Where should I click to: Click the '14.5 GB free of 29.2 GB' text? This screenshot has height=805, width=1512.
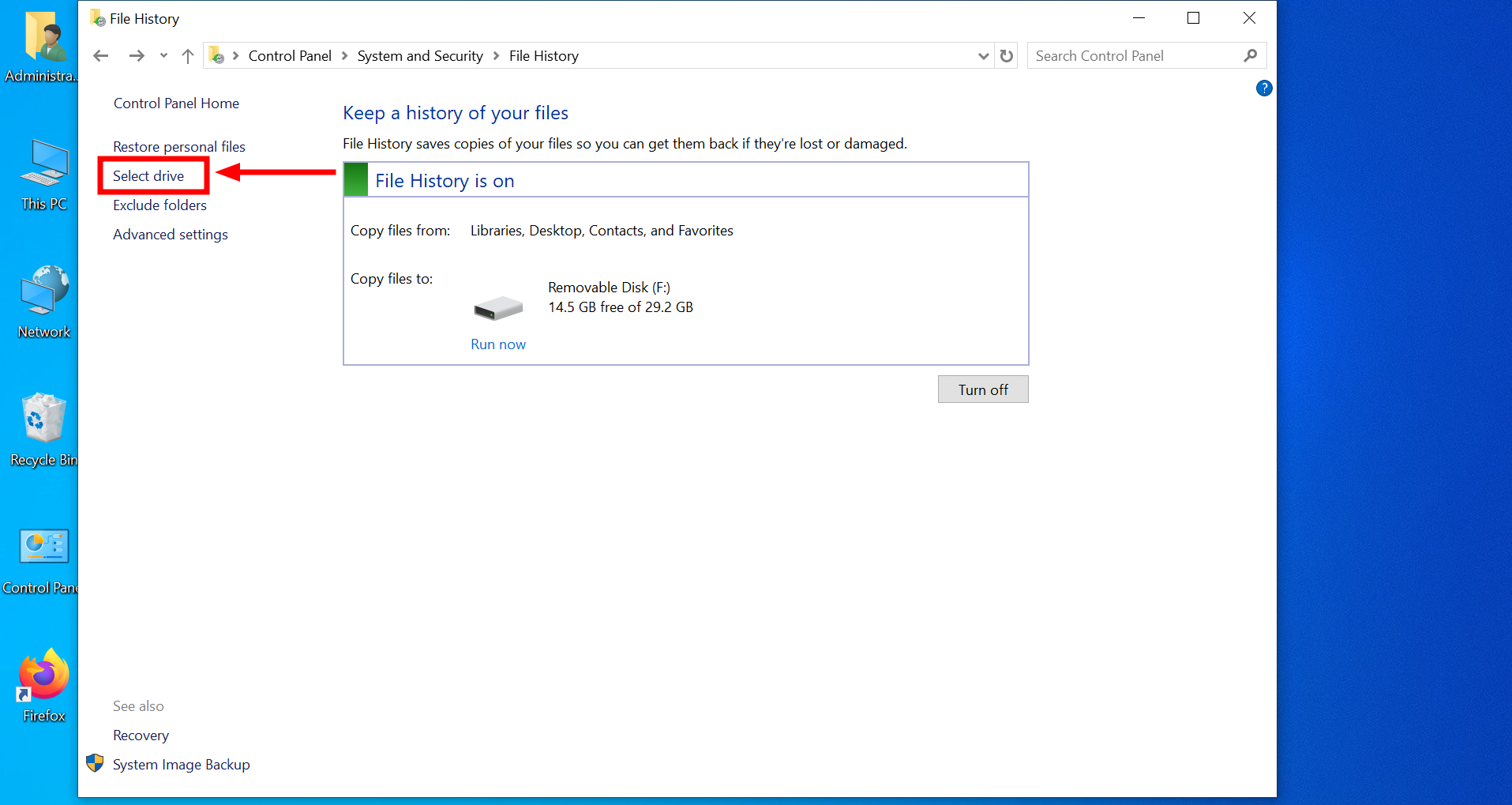621,307
